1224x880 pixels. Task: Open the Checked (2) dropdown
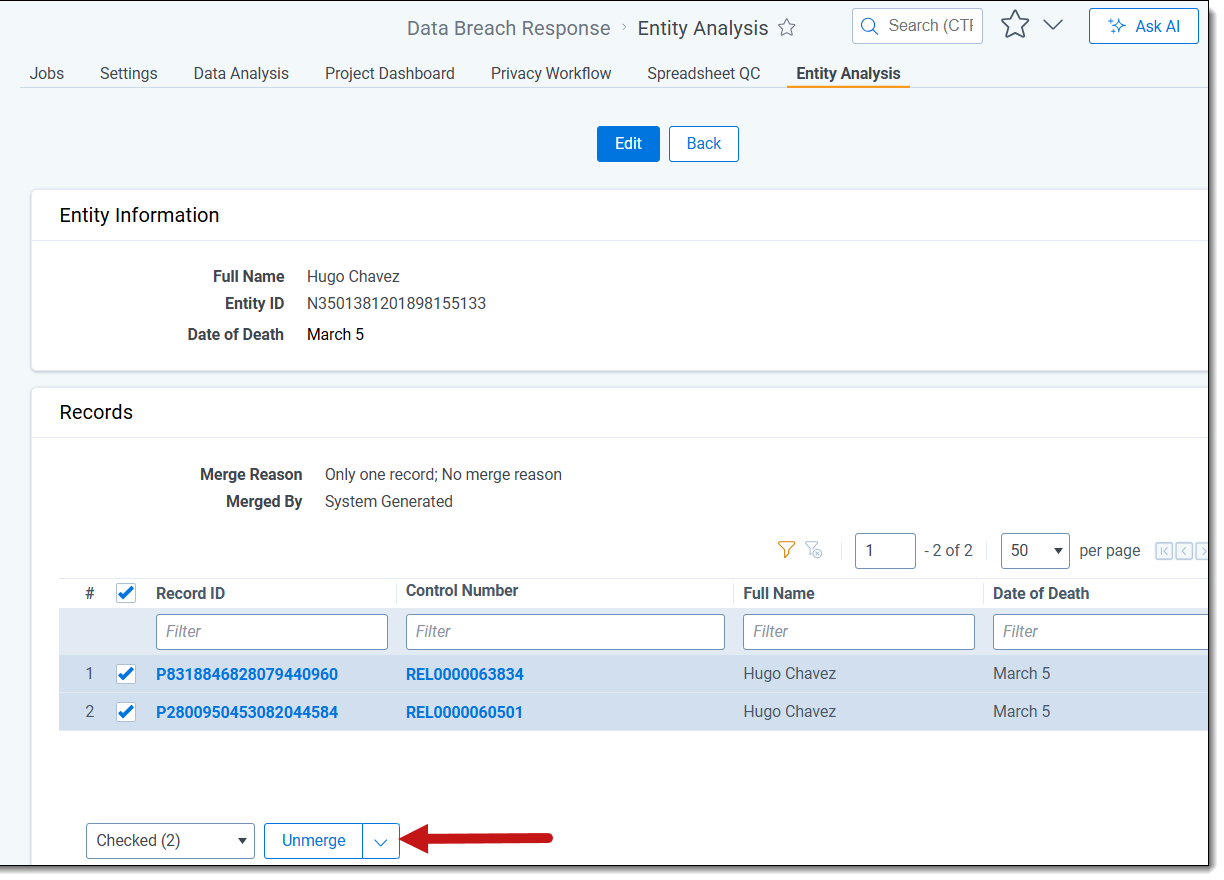pos(170,841)
